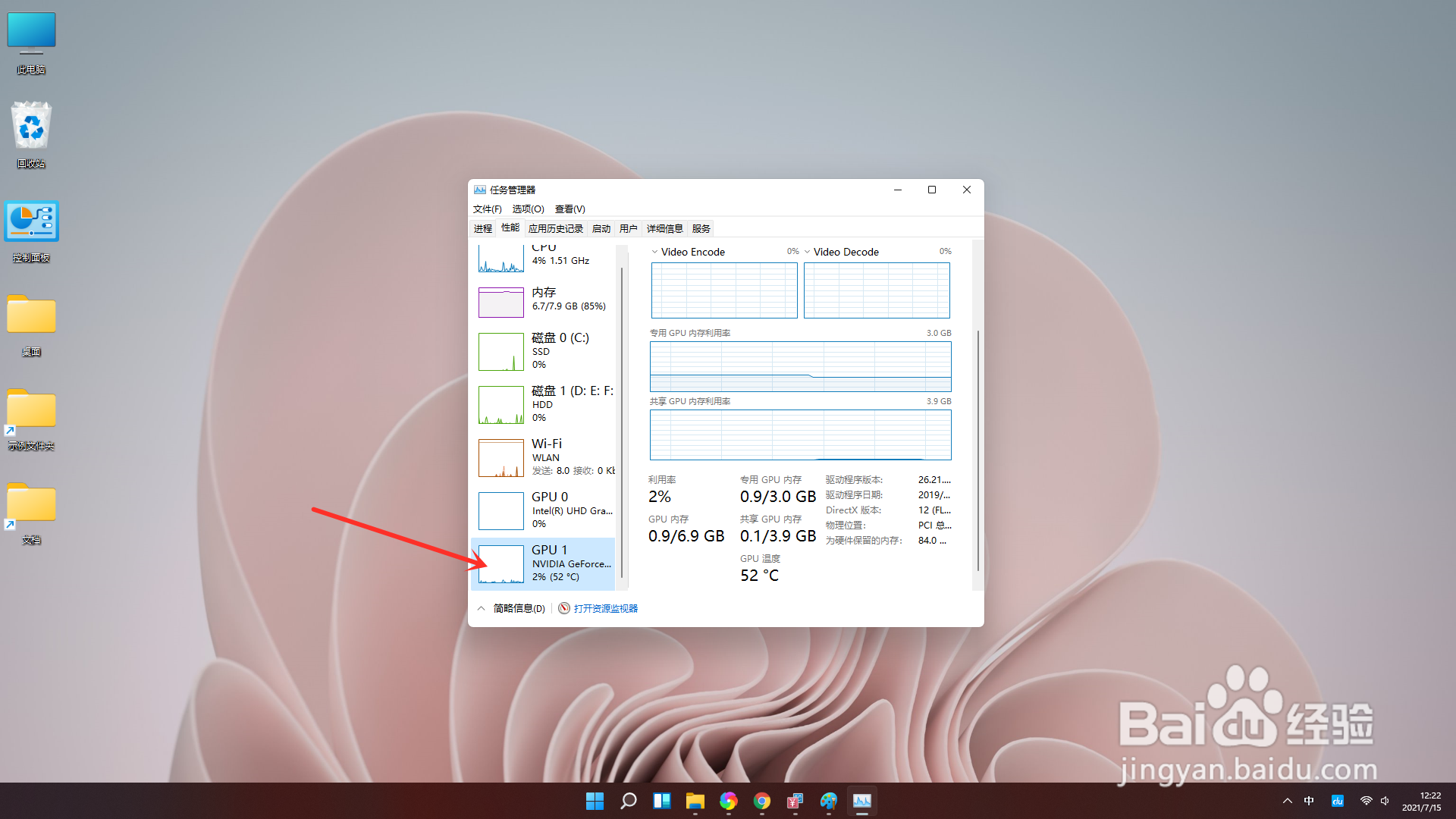Open taskbar Search magnifier
The width and height of the screenshot is (1456, 819).
tap(629, 801)
